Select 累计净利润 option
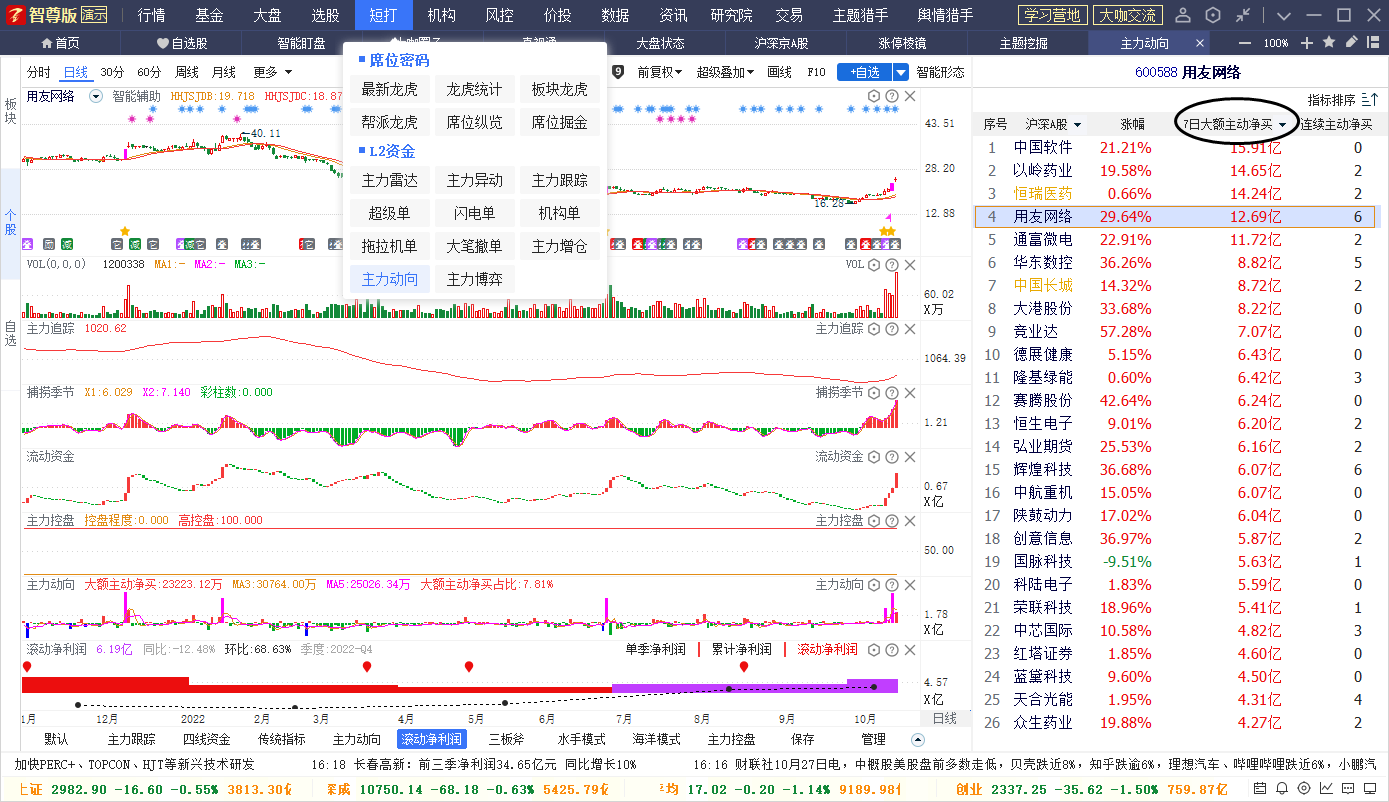 [741, 649]
